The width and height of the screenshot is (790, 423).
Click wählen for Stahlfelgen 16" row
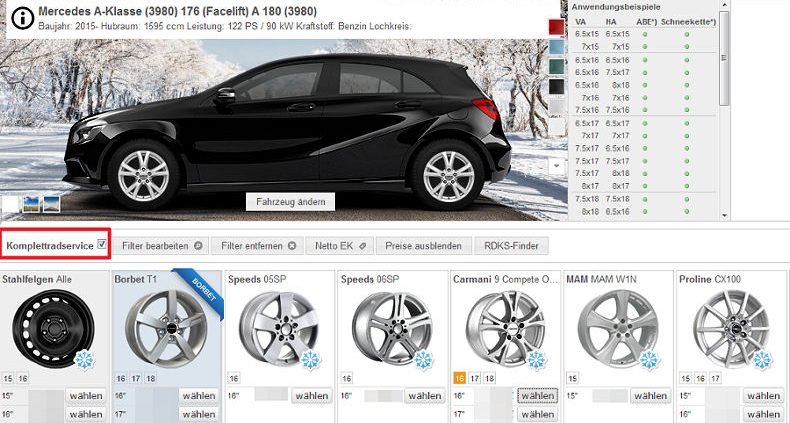[86, 414]
